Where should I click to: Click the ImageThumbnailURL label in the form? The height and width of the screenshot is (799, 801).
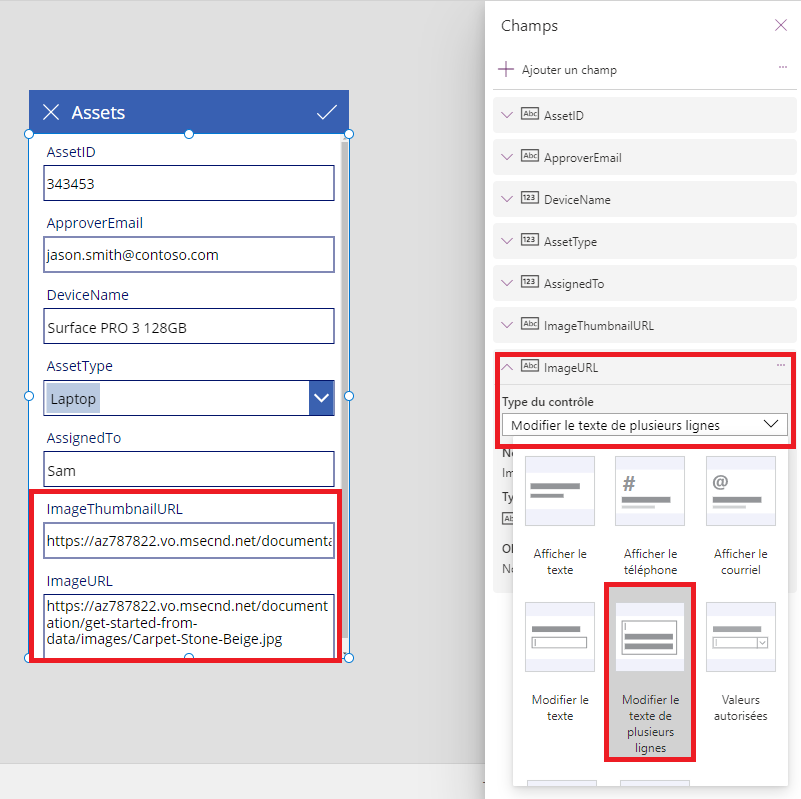114,509
